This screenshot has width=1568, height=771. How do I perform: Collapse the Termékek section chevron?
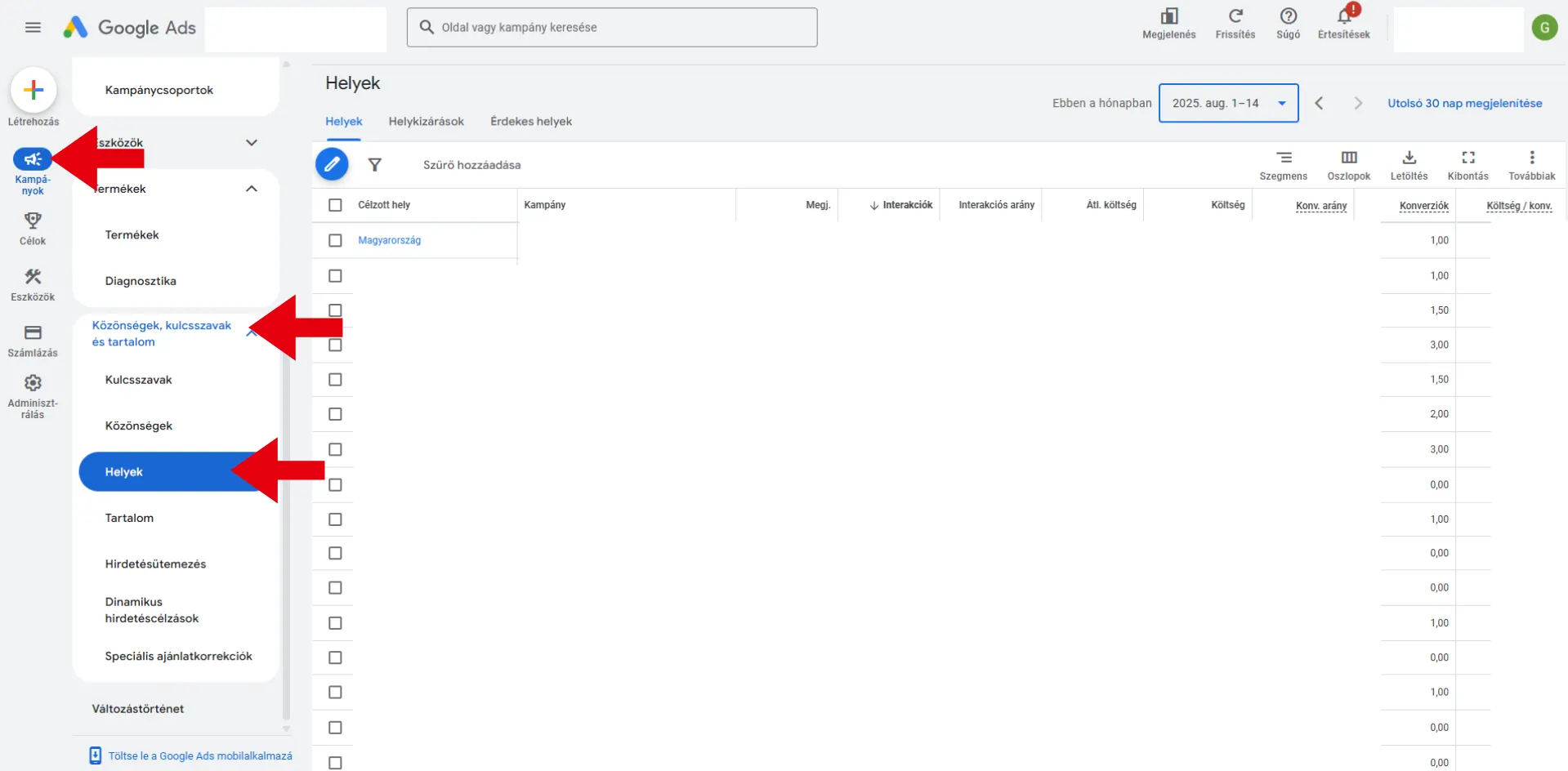pos(252,189)
